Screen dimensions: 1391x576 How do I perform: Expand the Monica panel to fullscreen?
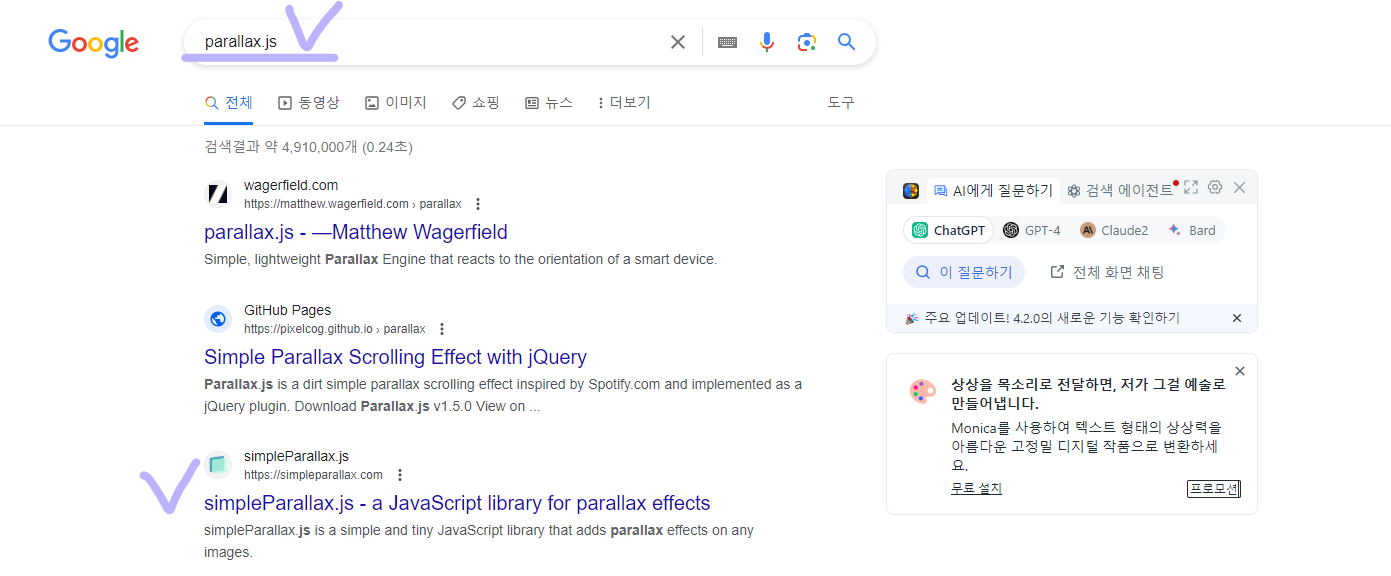1191,187
